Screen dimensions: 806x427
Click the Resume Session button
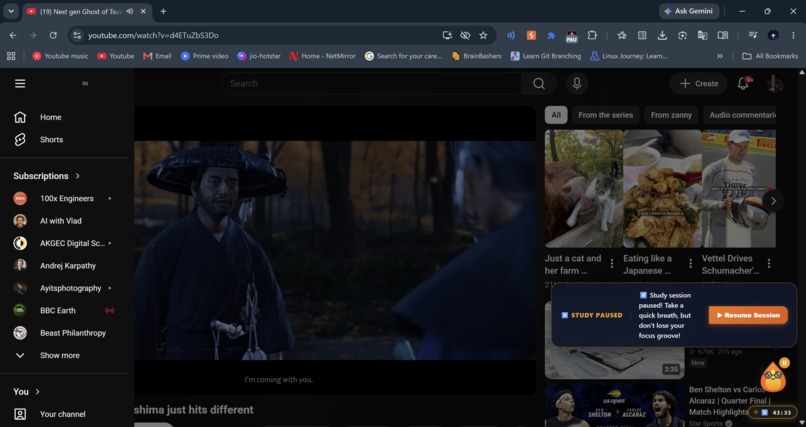[748, 315]
